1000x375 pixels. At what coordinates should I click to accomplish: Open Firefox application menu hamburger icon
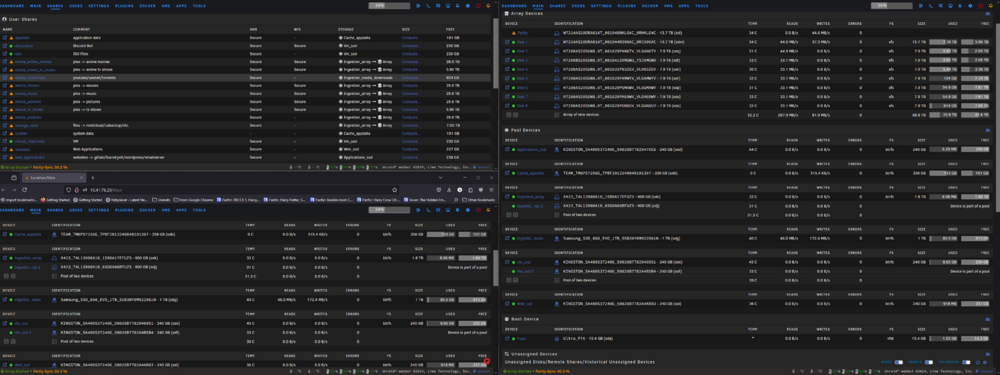pyautogui.click(x=492, y=189)
